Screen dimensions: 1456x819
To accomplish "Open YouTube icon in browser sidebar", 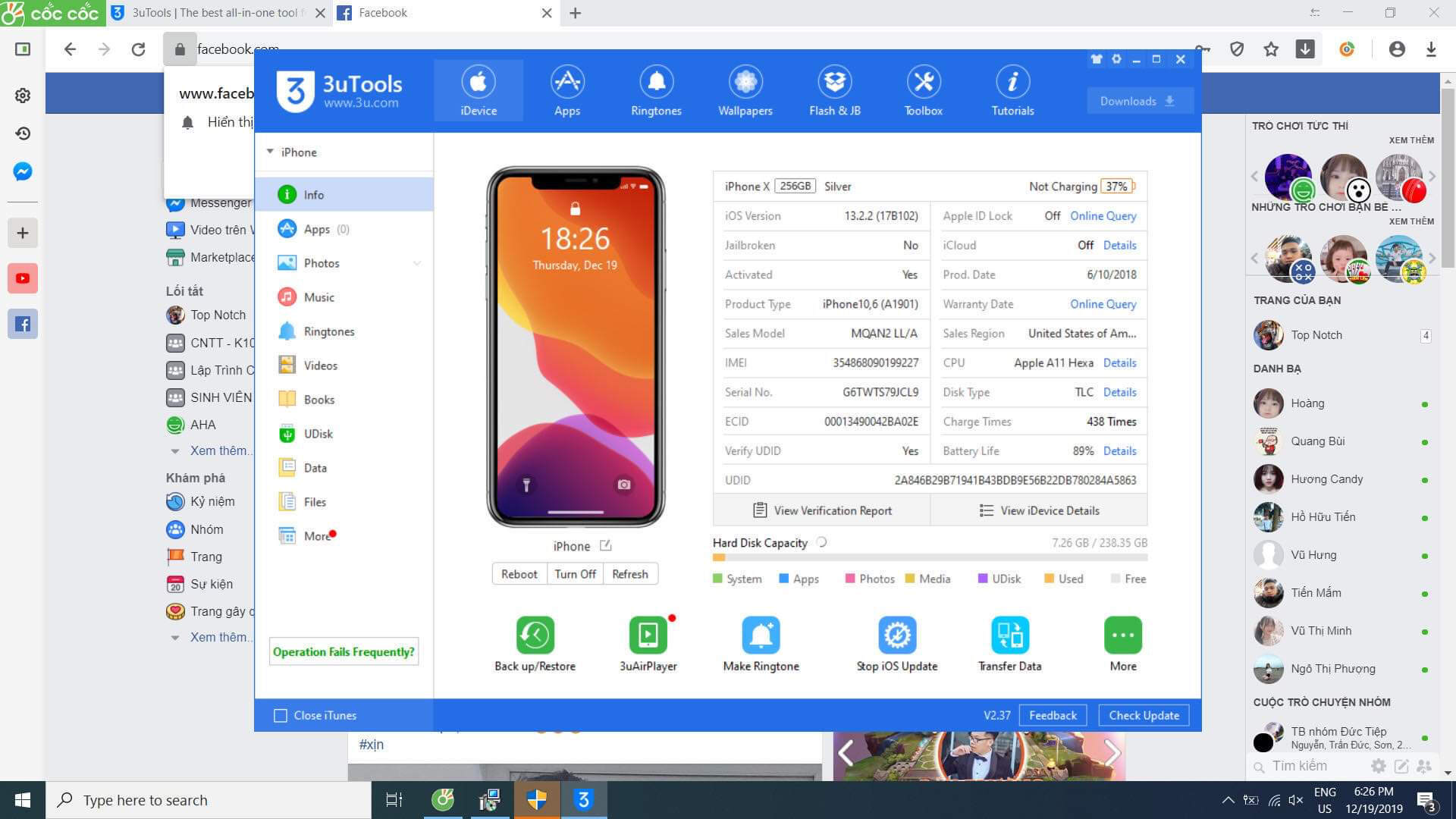I will coord(23,278).
